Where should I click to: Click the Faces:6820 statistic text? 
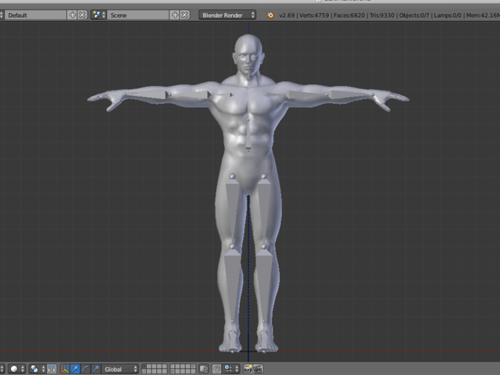click(349, 15)
